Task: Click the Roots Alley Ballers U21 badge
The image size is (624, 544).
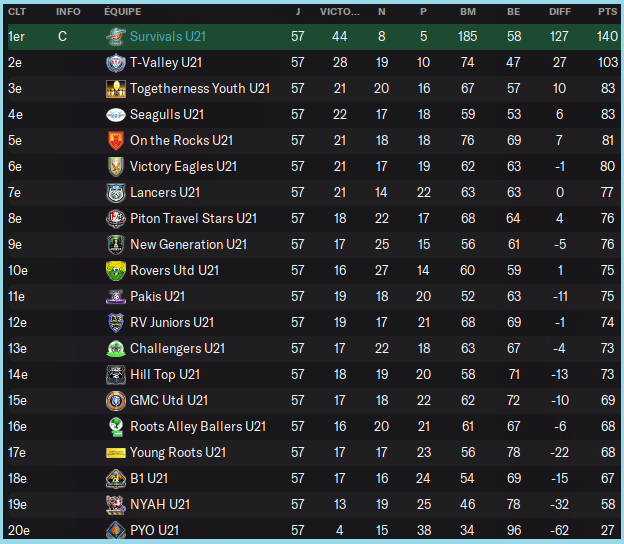Action: pyautogui.click(x=116, y=426)
